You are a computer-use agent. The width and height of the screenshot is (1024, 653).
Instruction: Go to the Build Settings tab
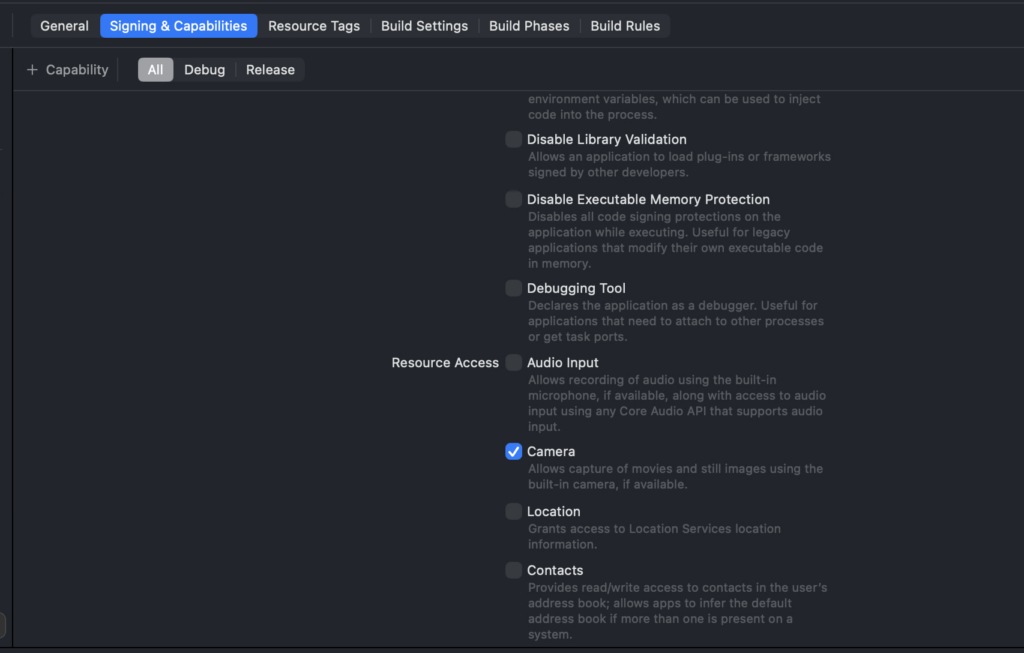(x=424, y=26)
